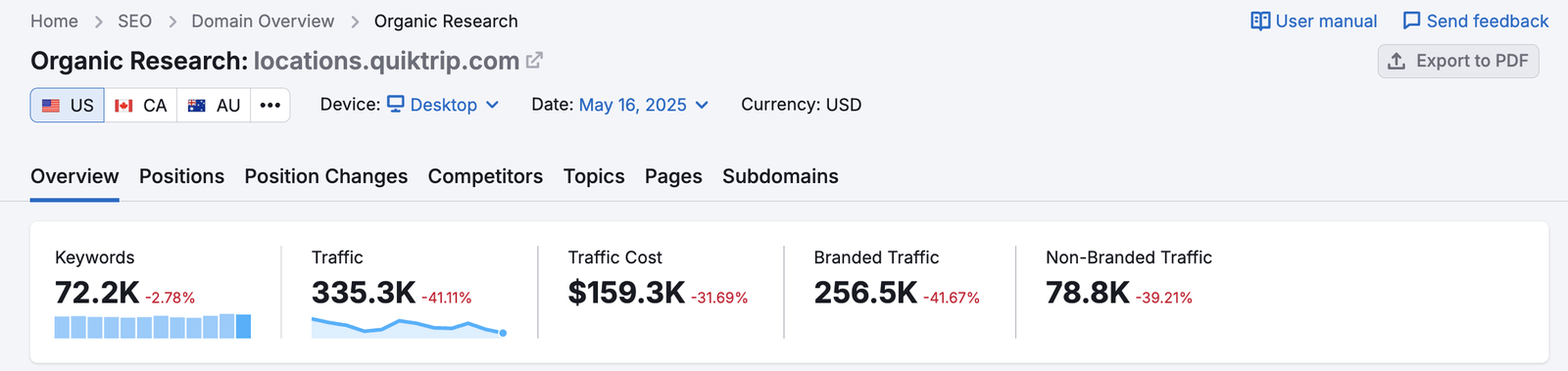
Task: Open more countries via three-dots button
Action: tap(270, 105)
